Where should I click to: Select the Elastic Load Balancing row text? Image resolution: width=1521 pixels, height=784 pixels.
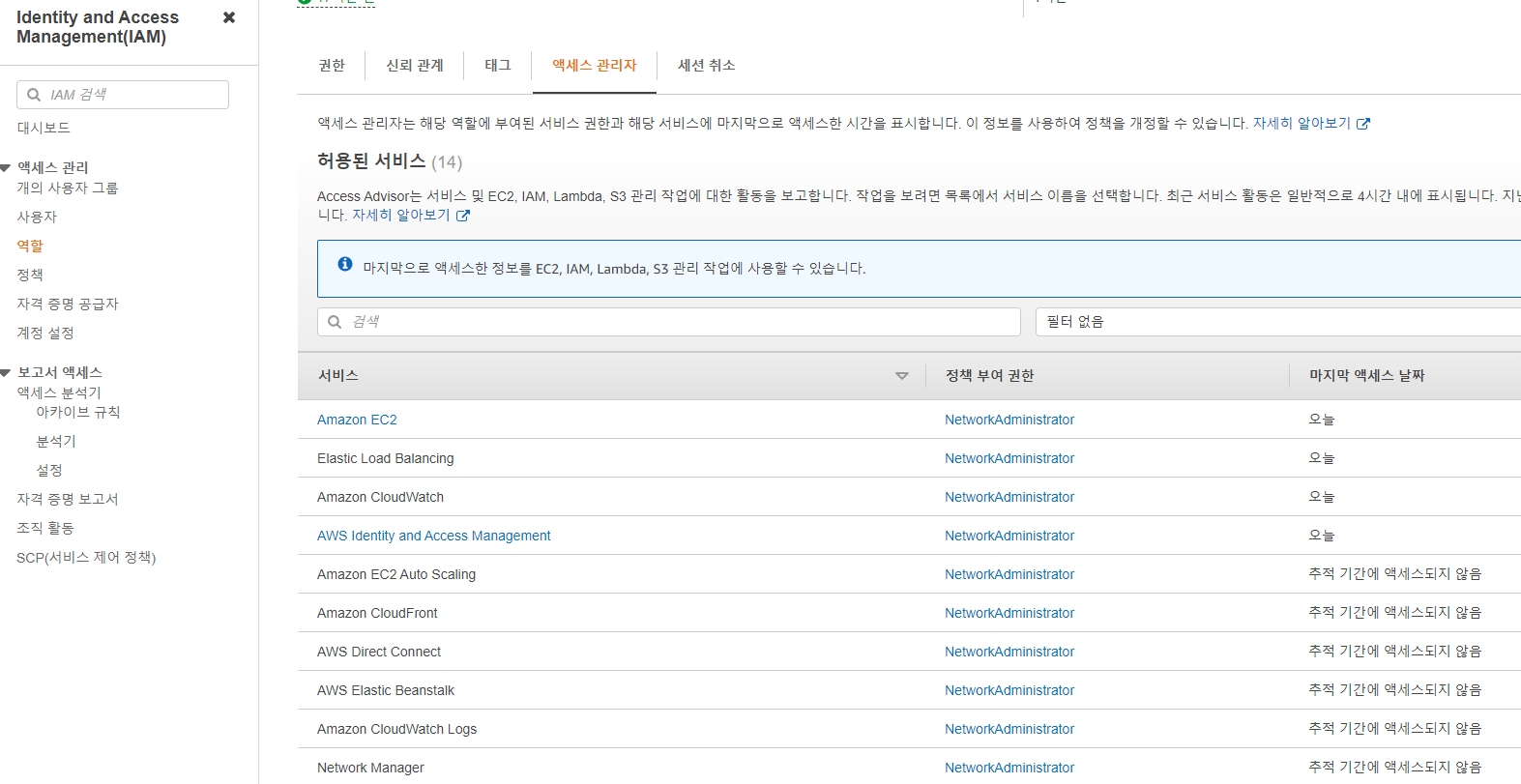pyautogui.click(x=386, y=458)
